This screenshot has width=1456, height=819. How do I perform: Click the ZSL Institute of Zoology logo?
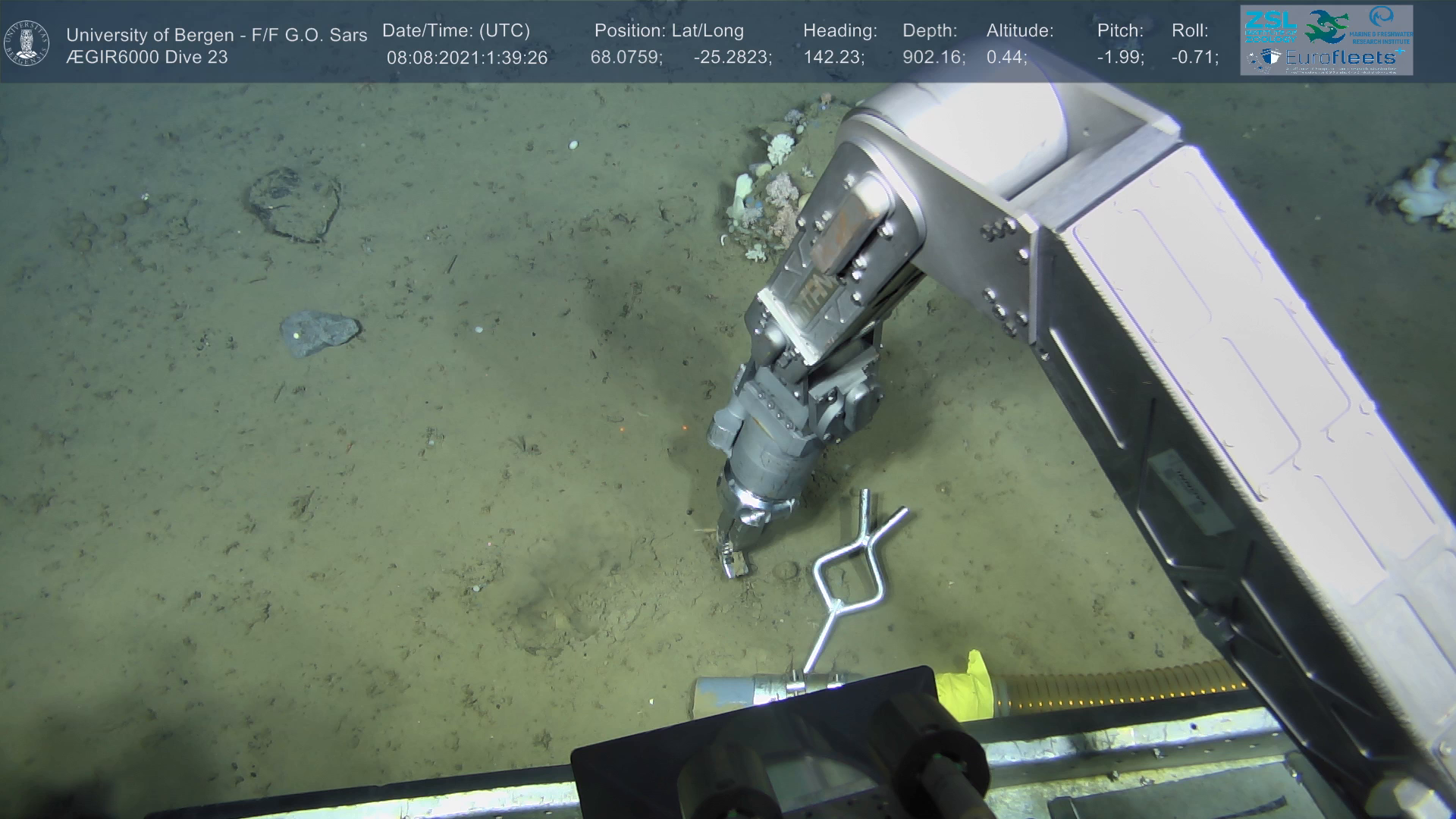click(x=1269, y=27)
